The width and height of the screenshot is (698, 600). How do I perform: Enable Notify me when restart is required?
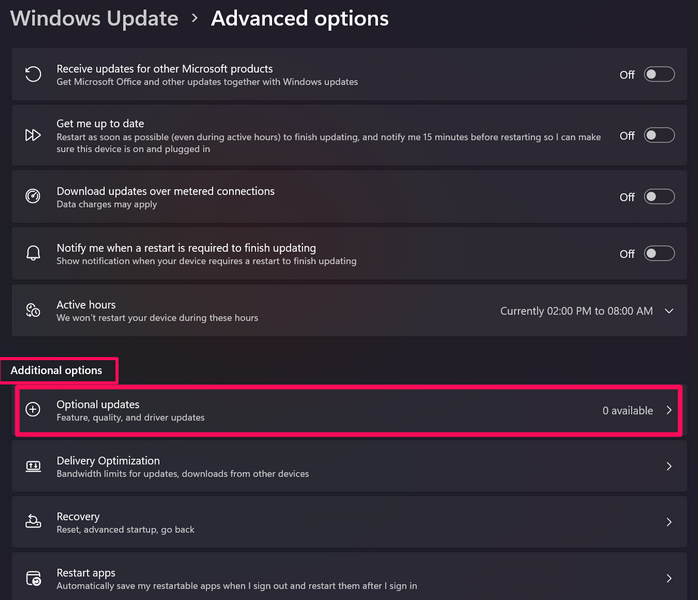(659, 254)
